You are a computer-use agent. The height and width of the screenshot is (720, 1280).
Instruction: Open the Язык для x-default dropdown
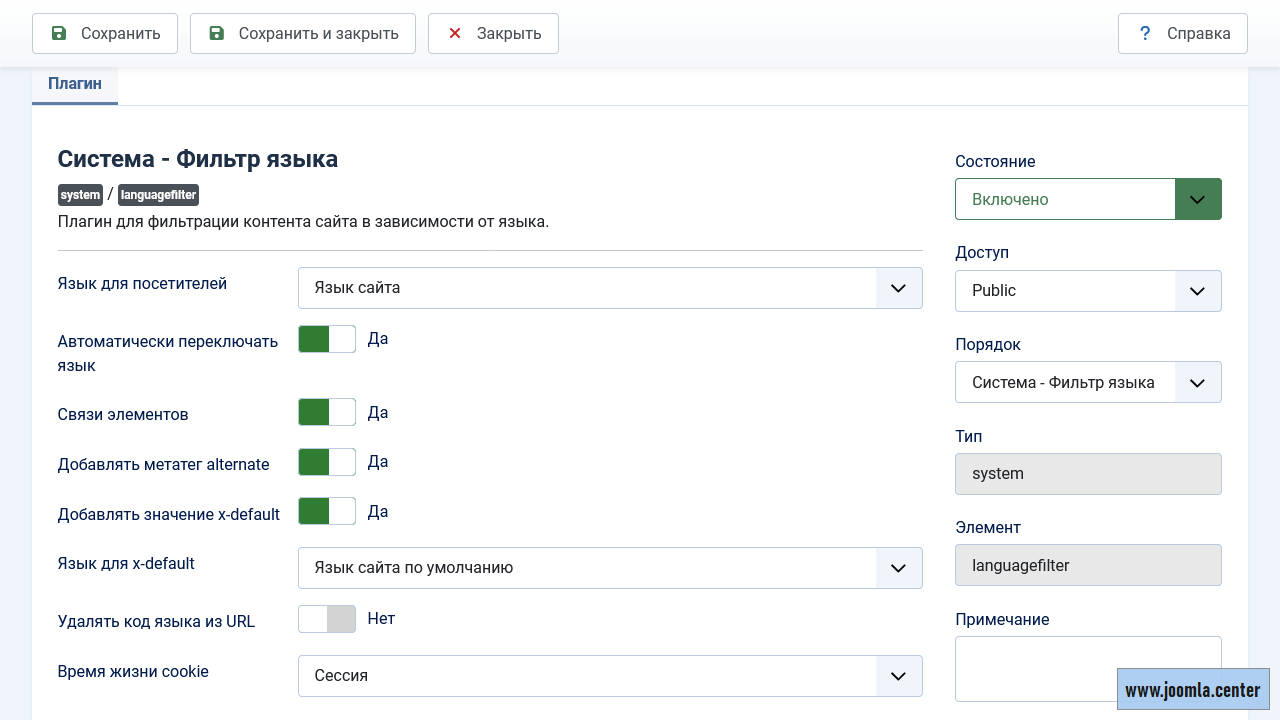(610, 568)
